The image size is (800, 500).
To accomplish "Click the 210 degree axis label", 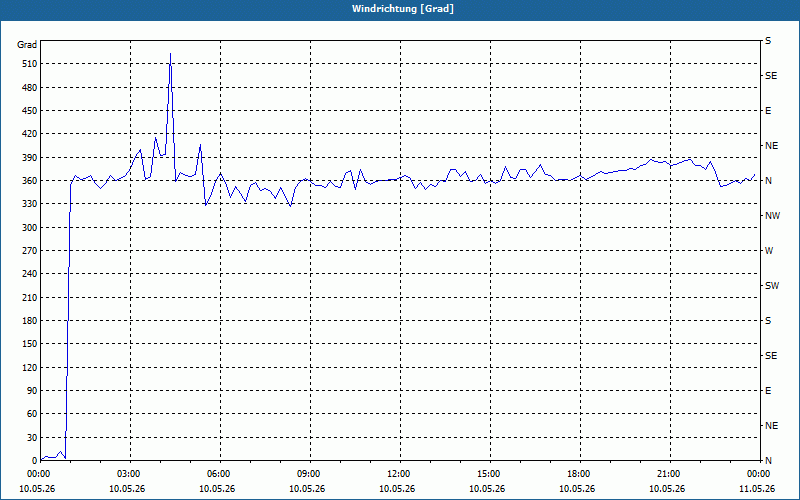I will [x=30, y=297].
